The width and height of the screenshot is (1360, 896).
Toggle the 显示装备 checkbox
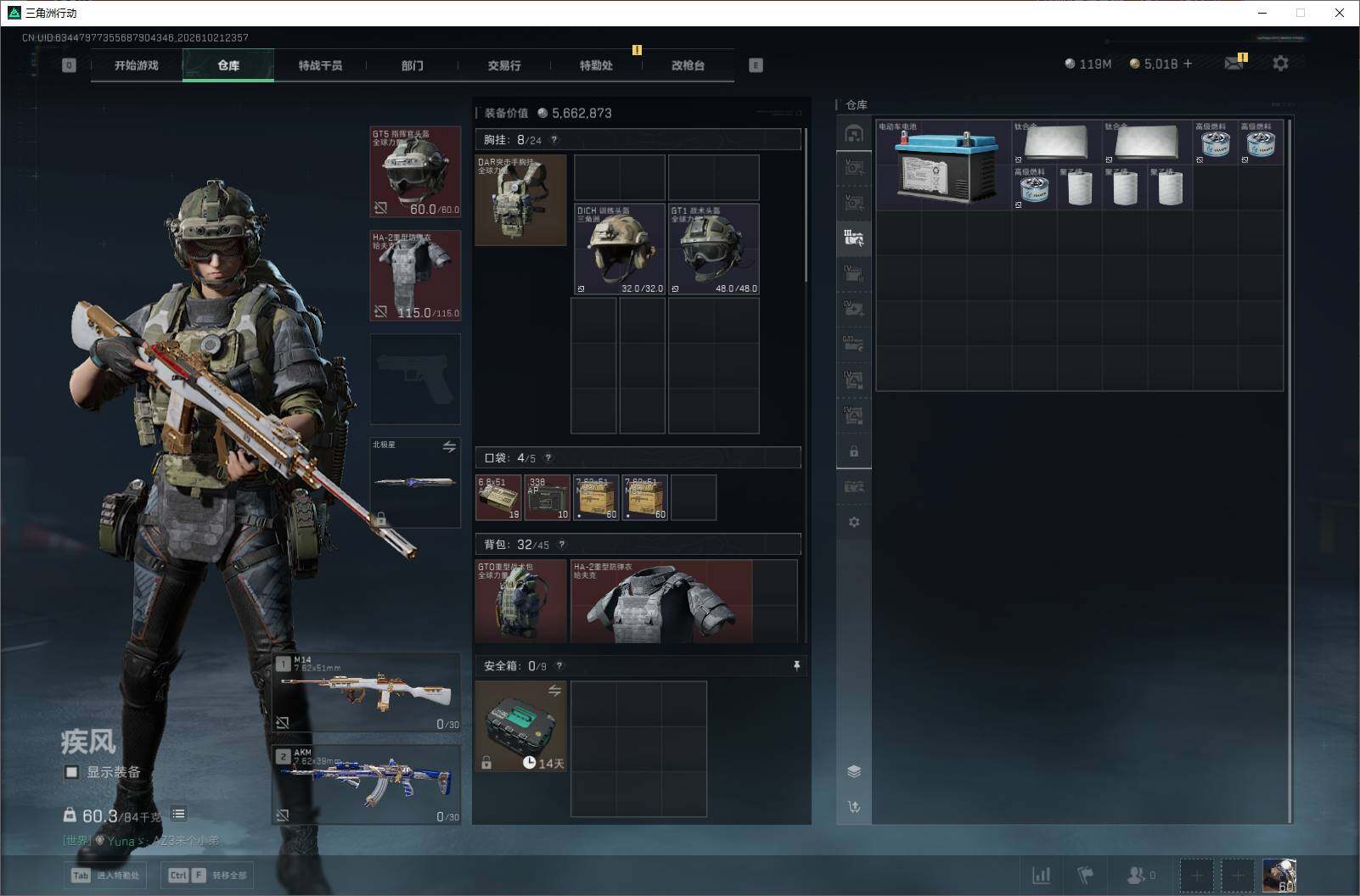72,772
